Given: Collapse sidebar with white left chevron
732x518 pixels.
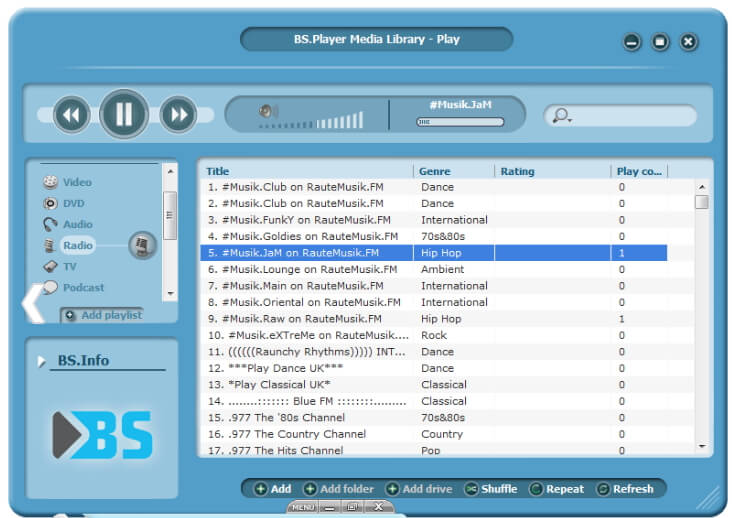Looking at the screenshot, I should pyautogui.click(x=33, y=303).
